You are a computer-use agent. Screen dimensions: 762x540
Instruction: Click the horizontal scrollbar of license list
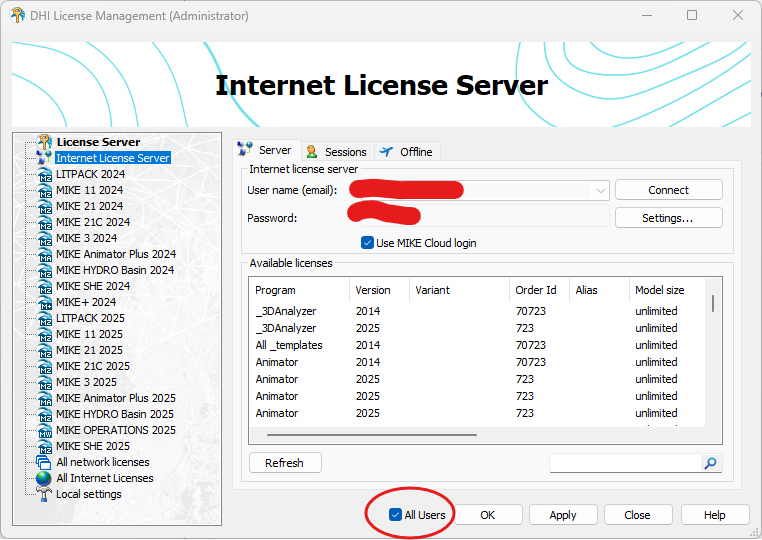click(372, 435)
